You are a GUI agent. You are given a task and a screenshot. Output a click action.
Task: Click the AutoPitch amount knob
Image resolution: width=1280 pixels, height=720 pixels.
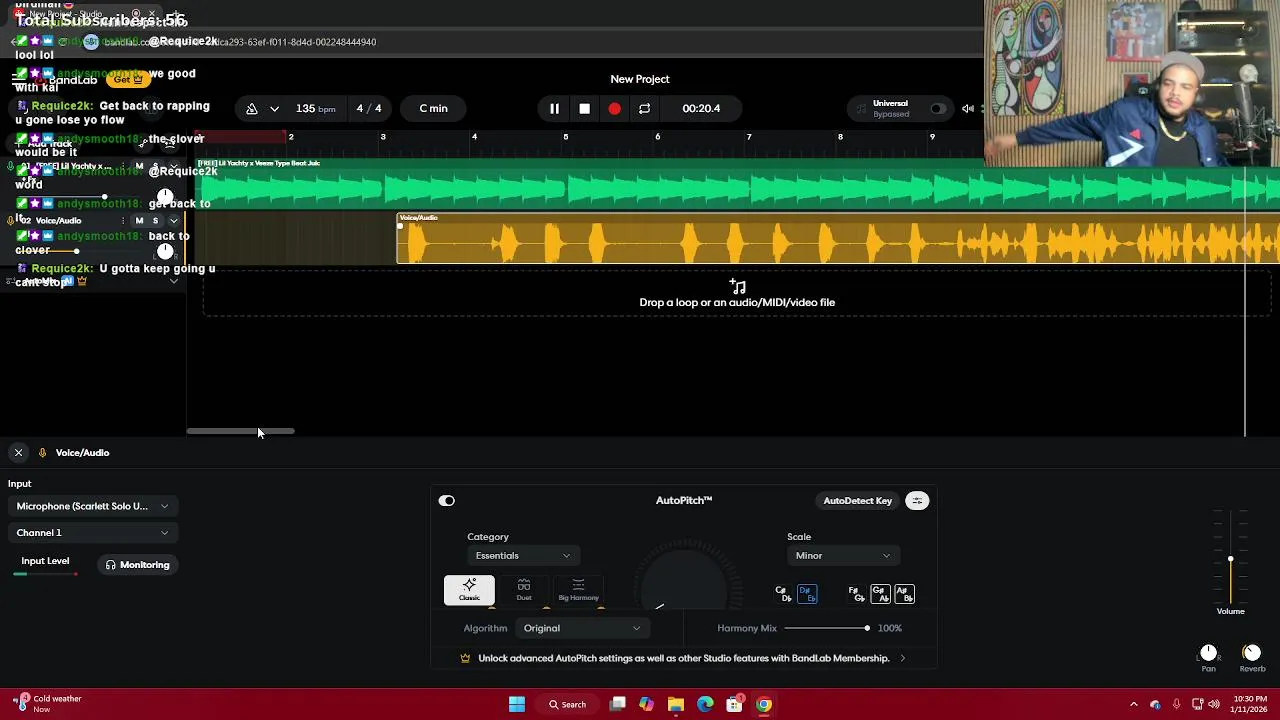pos(684,582)
